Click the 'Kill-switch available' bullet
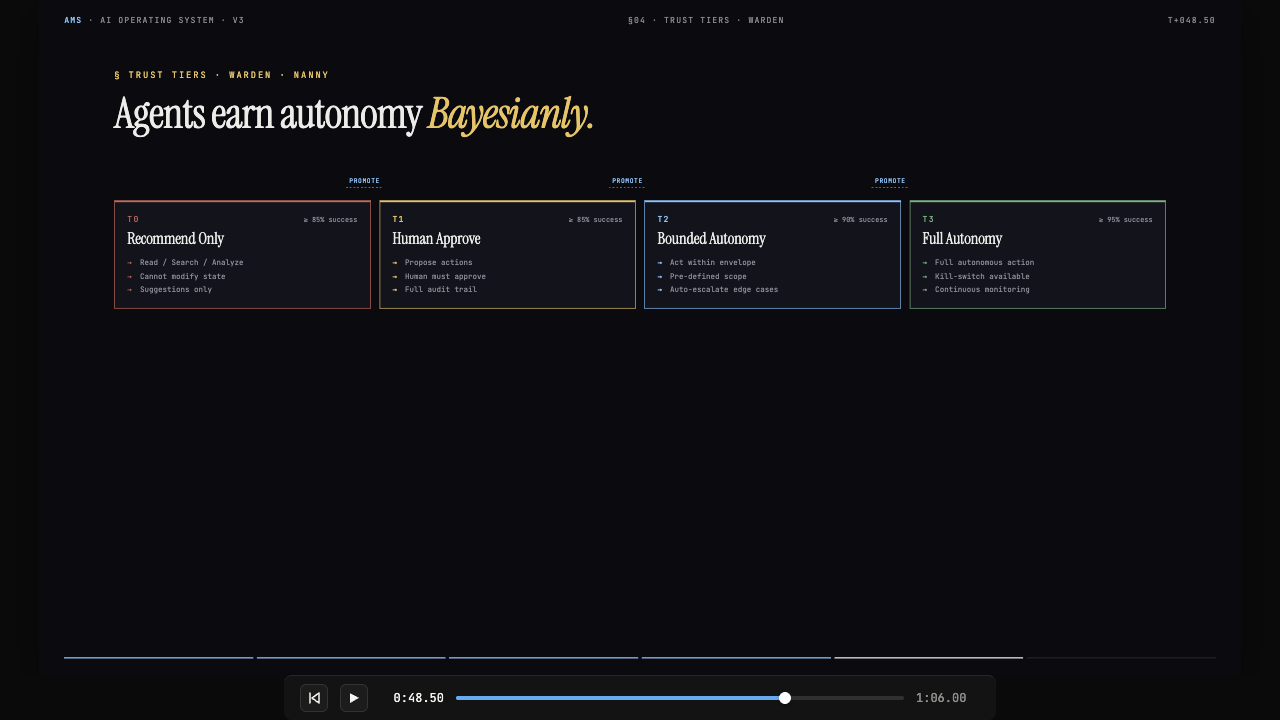This screenshot has width=1280, height=720. (982, 276)
